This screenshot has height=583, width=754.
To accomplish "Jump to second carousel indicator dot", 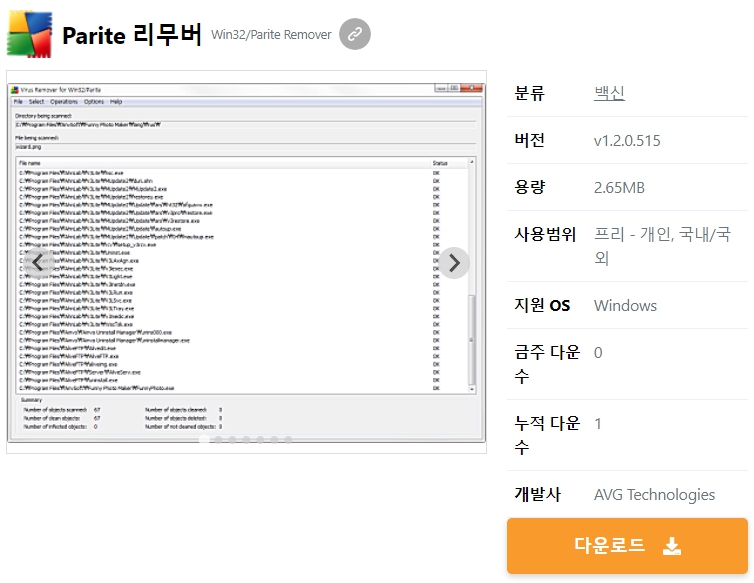I will tap(218, 439).
